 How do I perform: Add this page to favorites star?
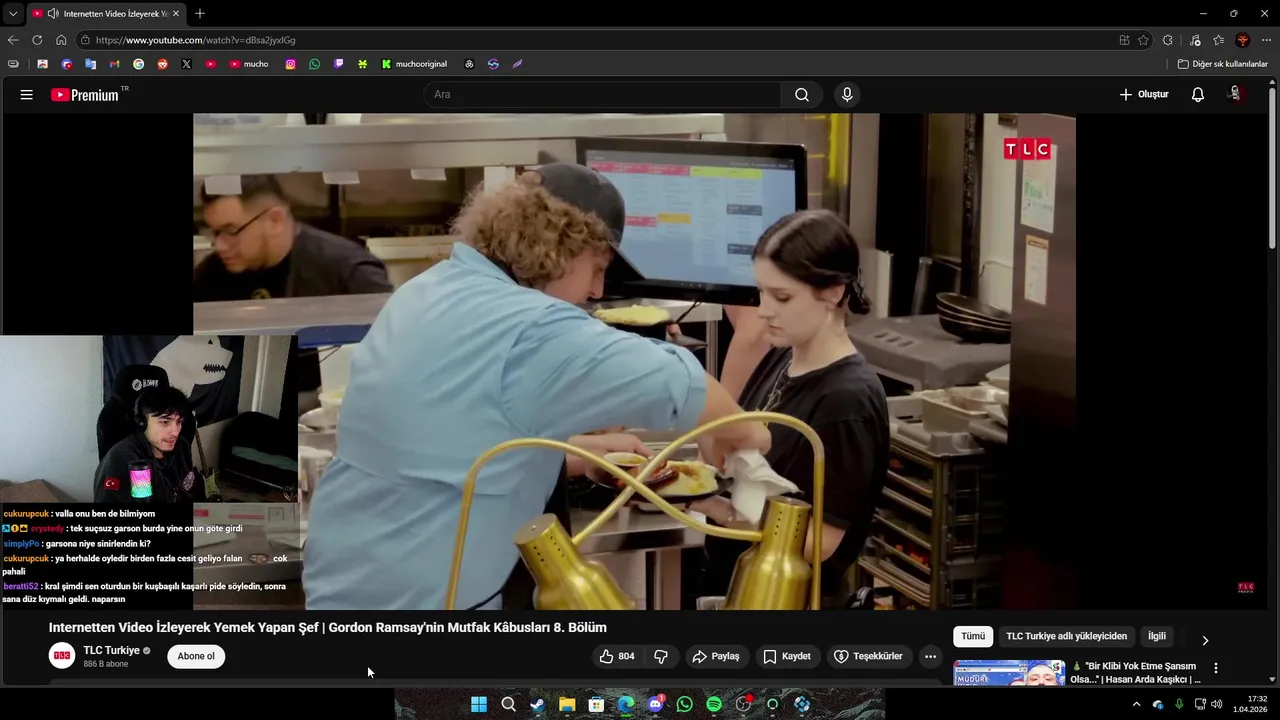1143,40
